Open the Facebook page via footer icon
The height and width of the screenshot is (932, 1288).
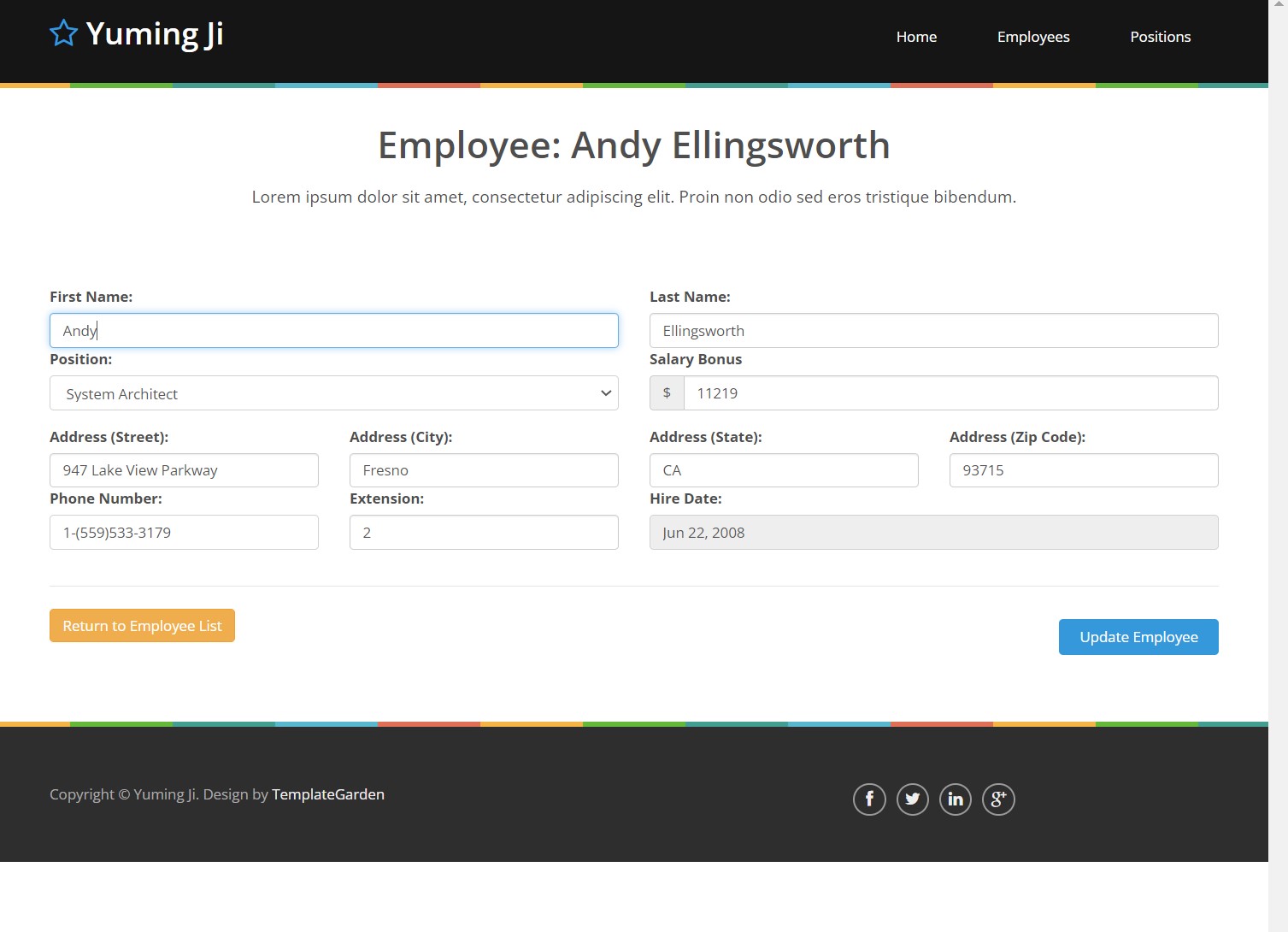pos(869,799)
